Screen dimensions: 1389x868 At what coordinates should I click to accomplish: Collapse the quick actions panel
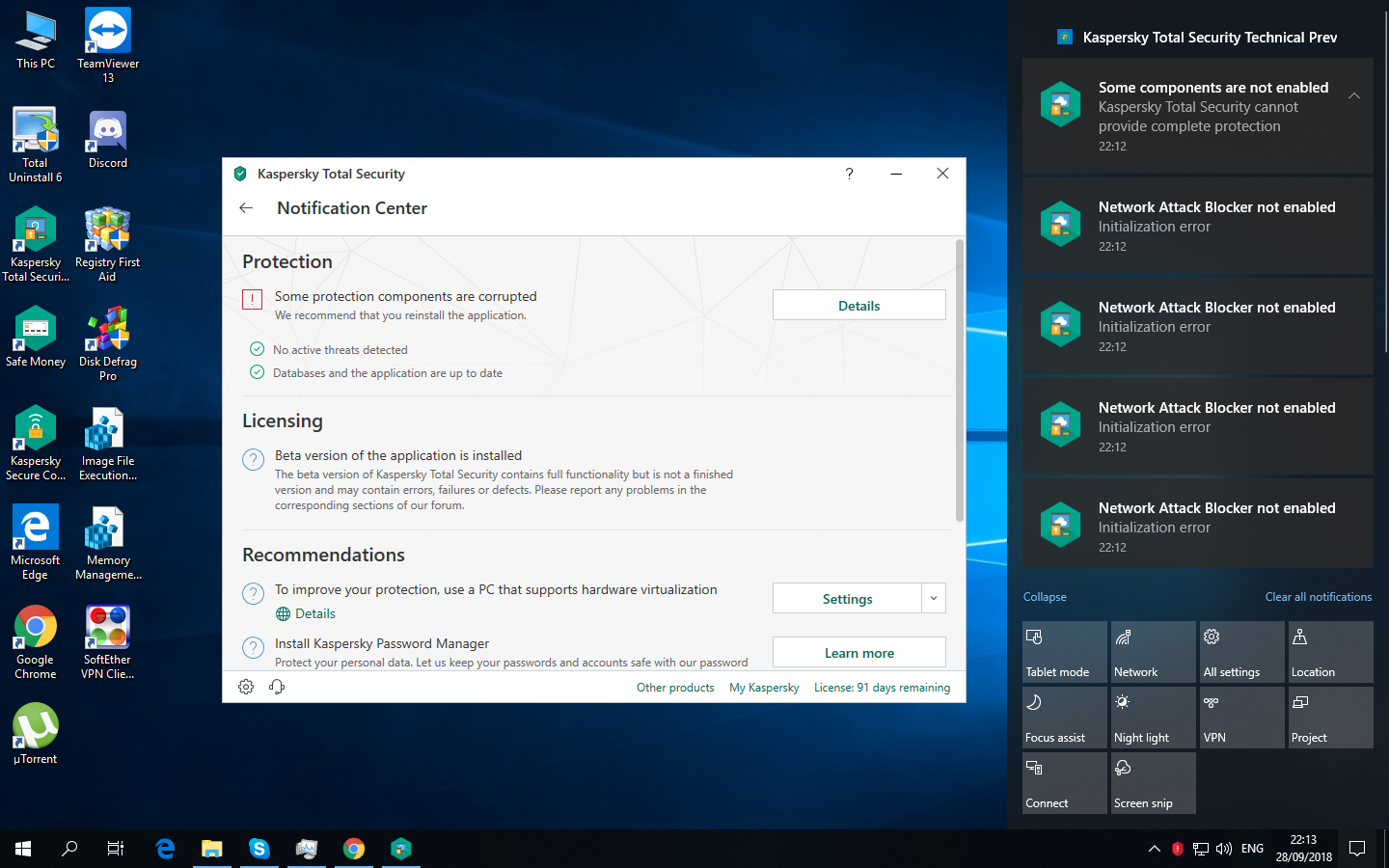tap(1045, 597)
